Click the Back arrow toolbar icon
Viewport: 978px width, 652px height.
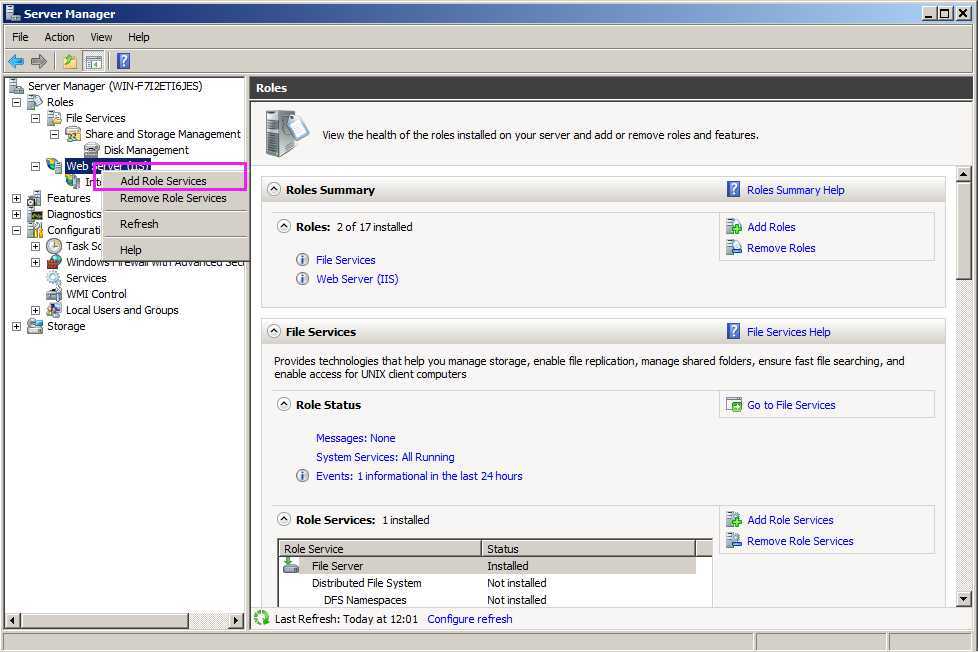16,61
